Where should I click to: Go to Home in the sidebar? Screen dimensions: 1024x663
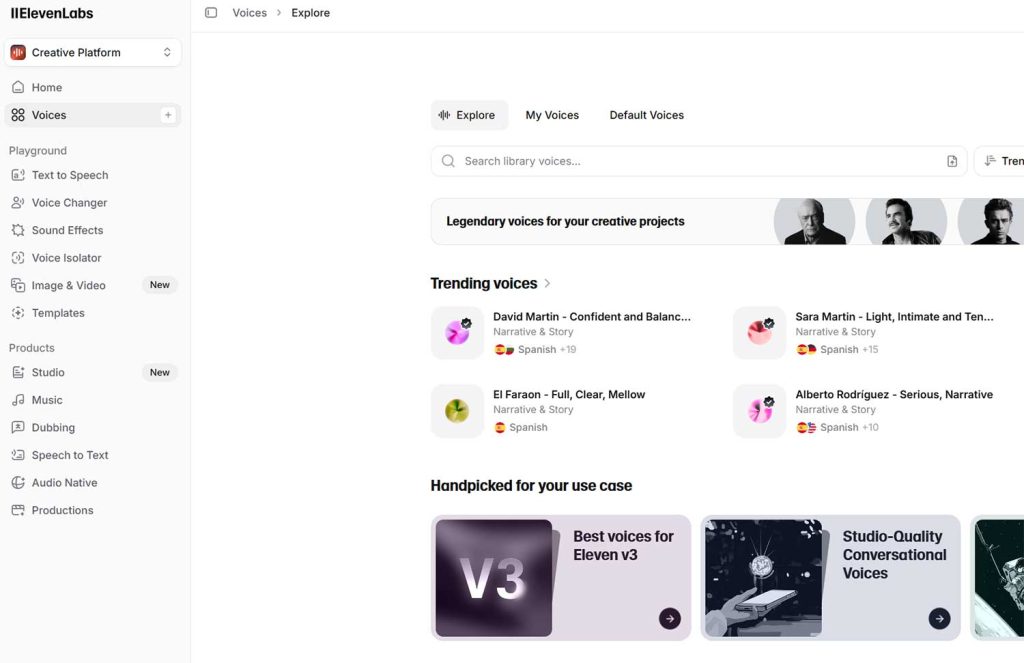pos(93,88)
